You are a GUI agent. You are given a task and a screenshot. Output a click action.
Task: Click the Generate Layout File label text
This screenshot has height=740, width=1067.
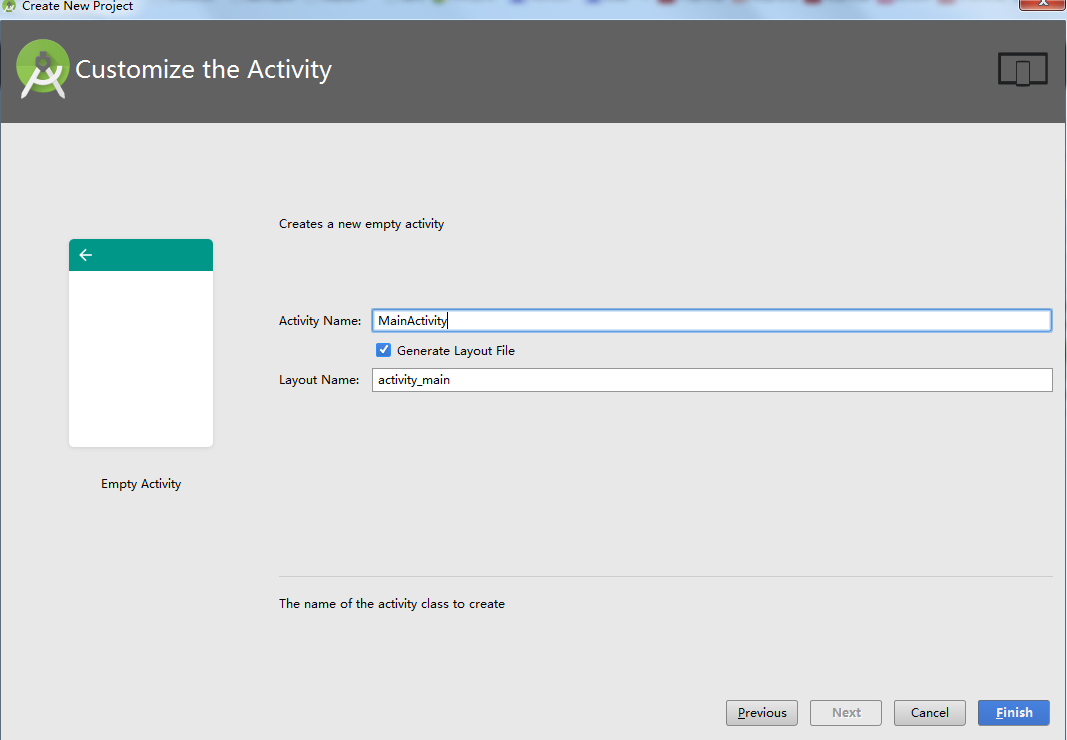[x=456, y=351]
